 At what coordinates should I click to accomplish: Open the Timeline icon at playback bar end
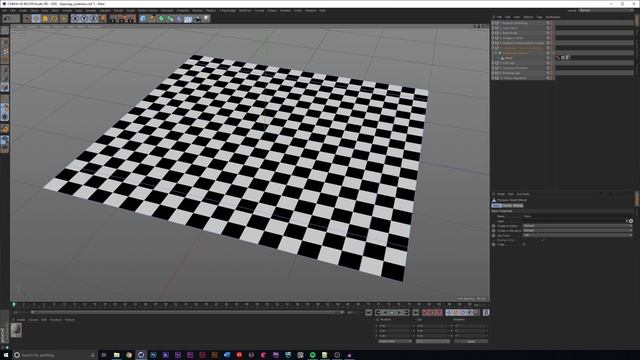click(x=486, y=313)
